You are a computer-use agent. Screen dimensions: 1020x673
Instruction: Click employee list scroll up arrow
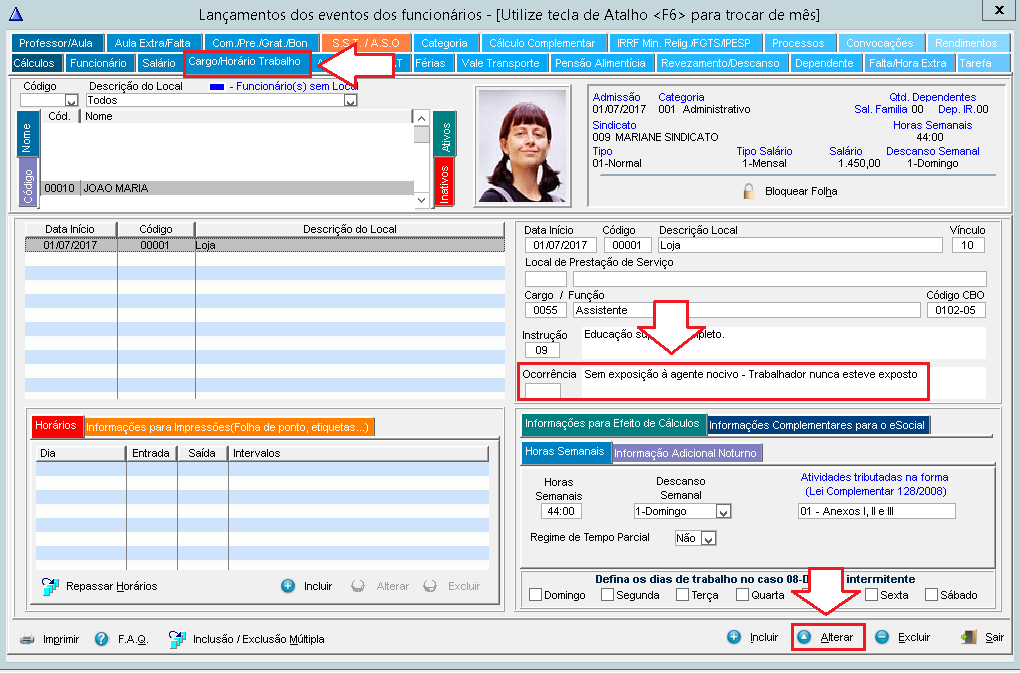point(422,118)
